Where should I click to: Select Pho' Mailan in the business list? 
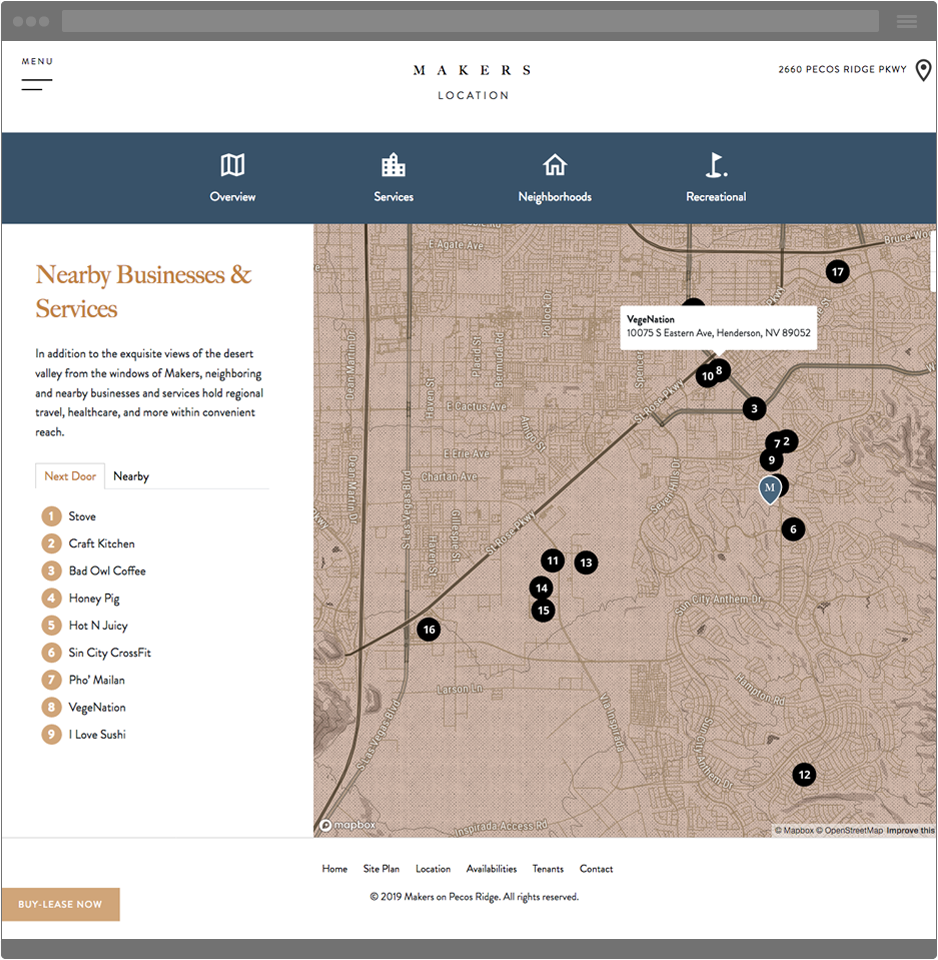pos(97,680)
